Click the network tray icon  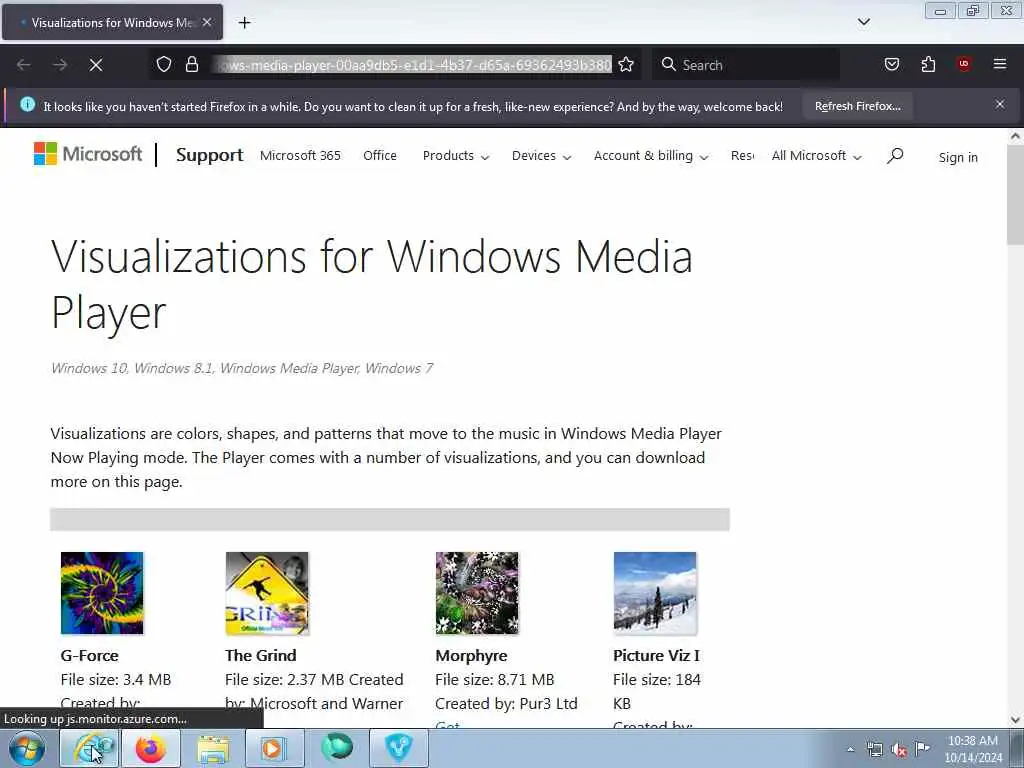pyautogui.click(x=874, y=749)
